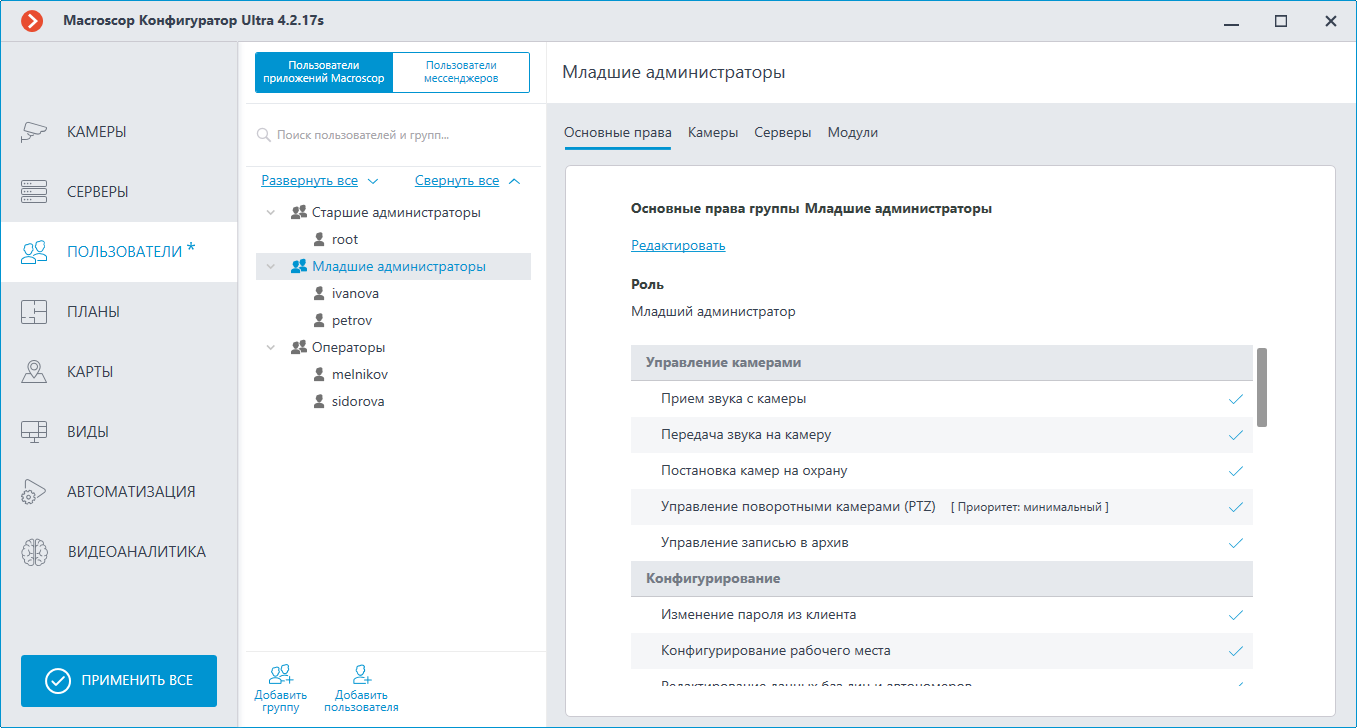The height and width of the screenshot is (728, 1357).
Task: Collapse the Младшие администраторы group chevron
Action: tap(271, 267)
